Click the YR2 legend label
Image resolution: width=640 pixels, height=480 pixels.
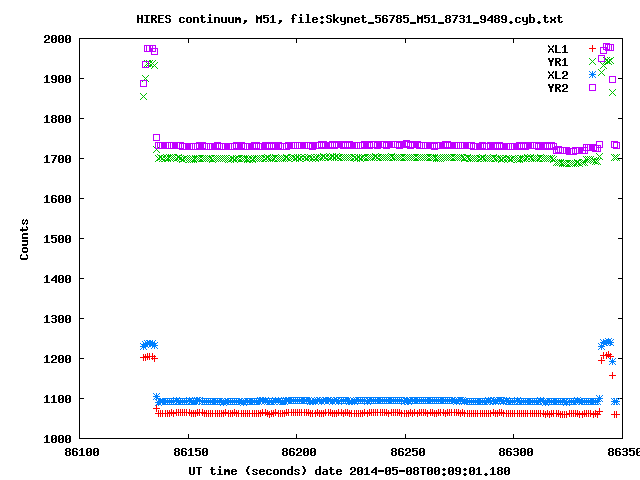click(558, 89)
